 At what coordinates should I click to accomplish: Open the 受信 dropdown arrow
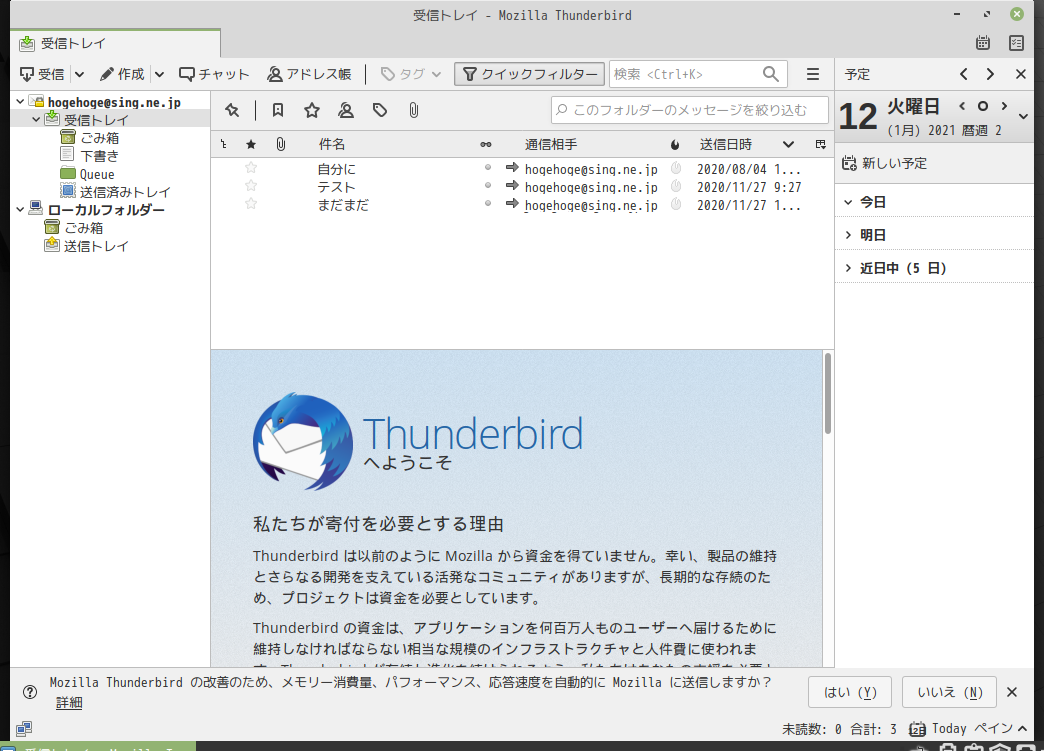point(79,74)
